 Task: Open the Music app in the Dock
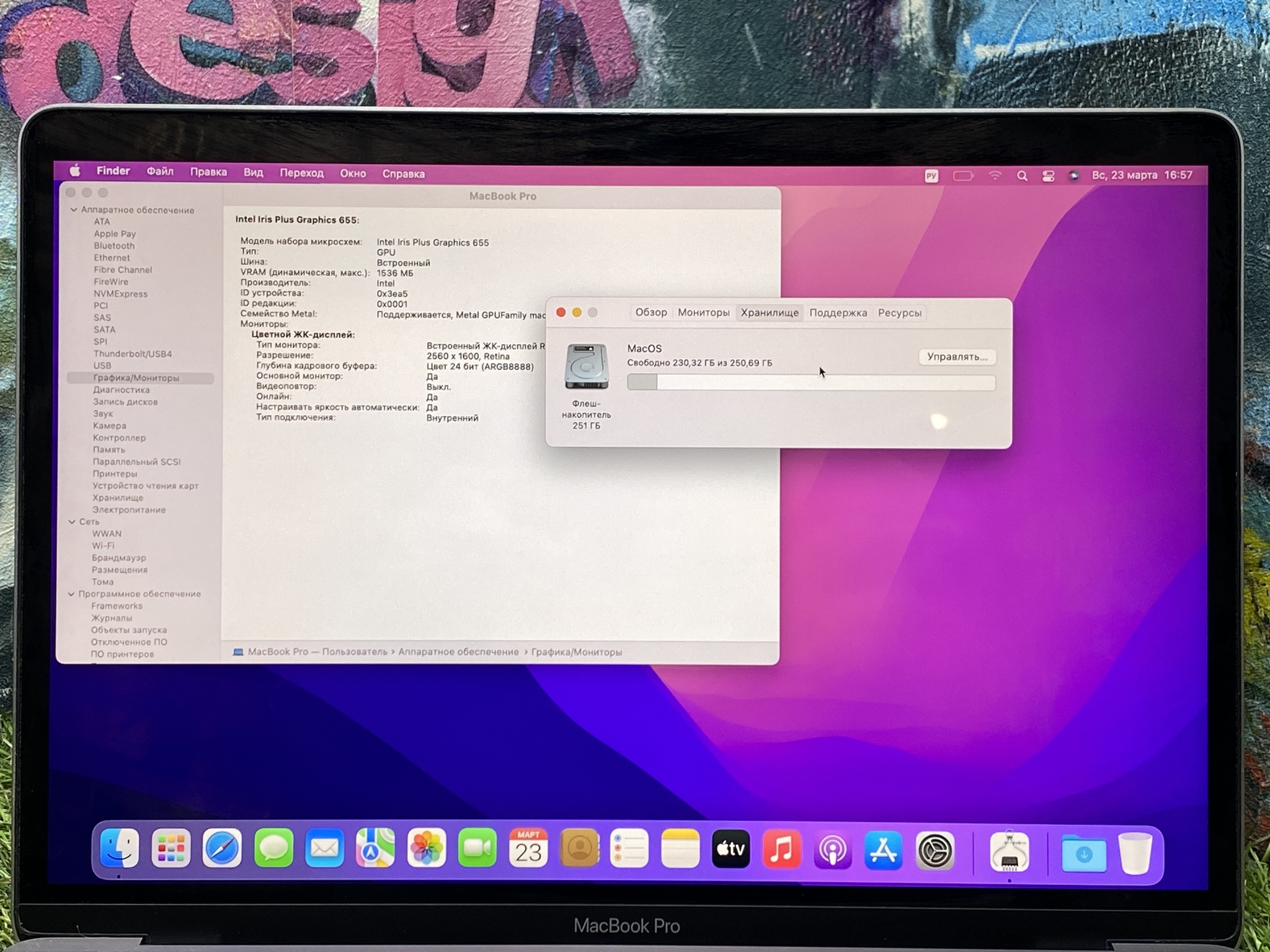pos(781,849)
